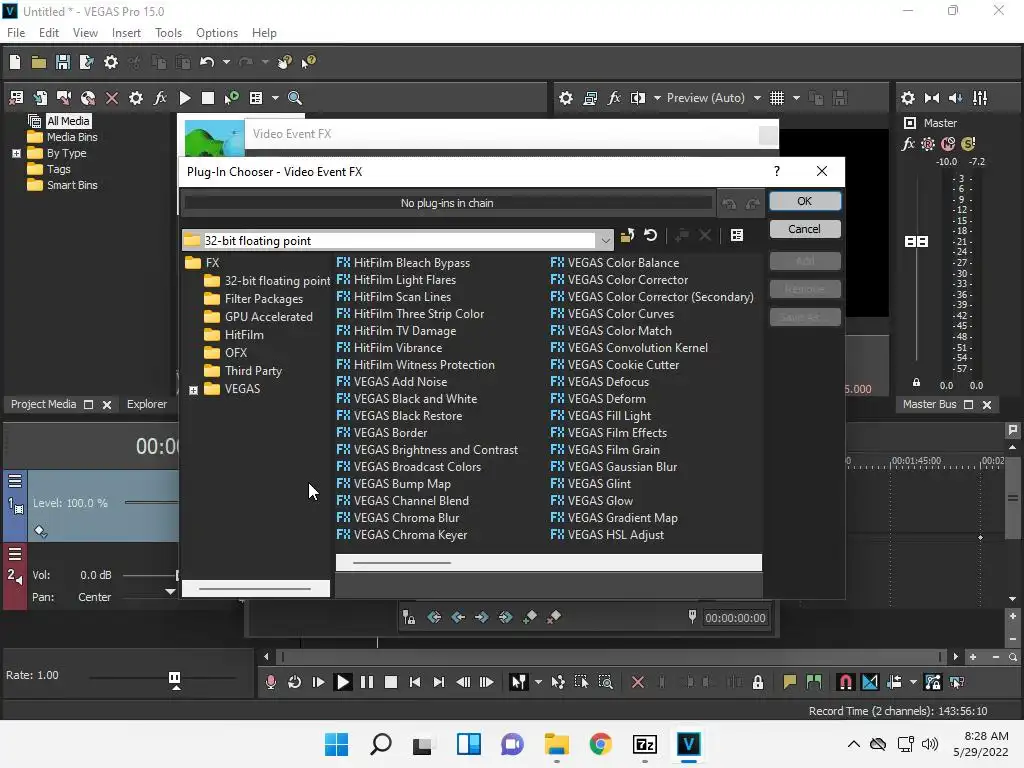
Task: Open the 32-bit floating point folder dropdown
Action: click(x=605, y=240)
